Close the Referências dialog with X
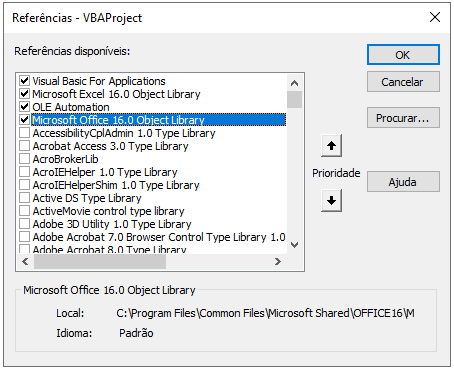This screenshot has height=370, width=454. click(x=435, y=17)
